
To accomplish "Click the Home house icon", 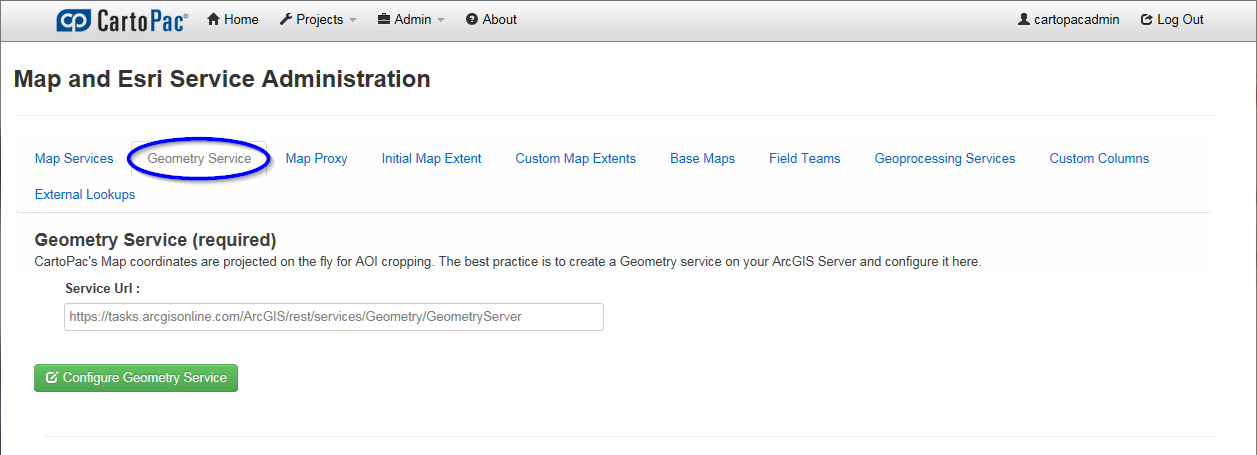I will point(213,19).
